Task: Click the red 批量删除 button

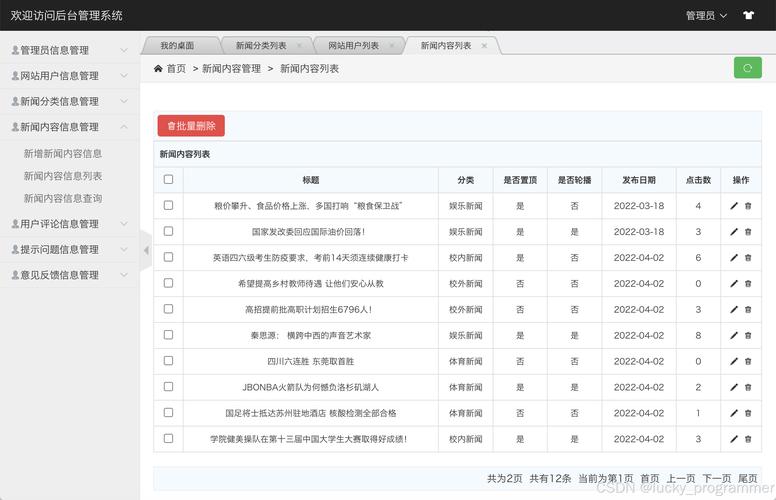Action: (x=191, y=126)
